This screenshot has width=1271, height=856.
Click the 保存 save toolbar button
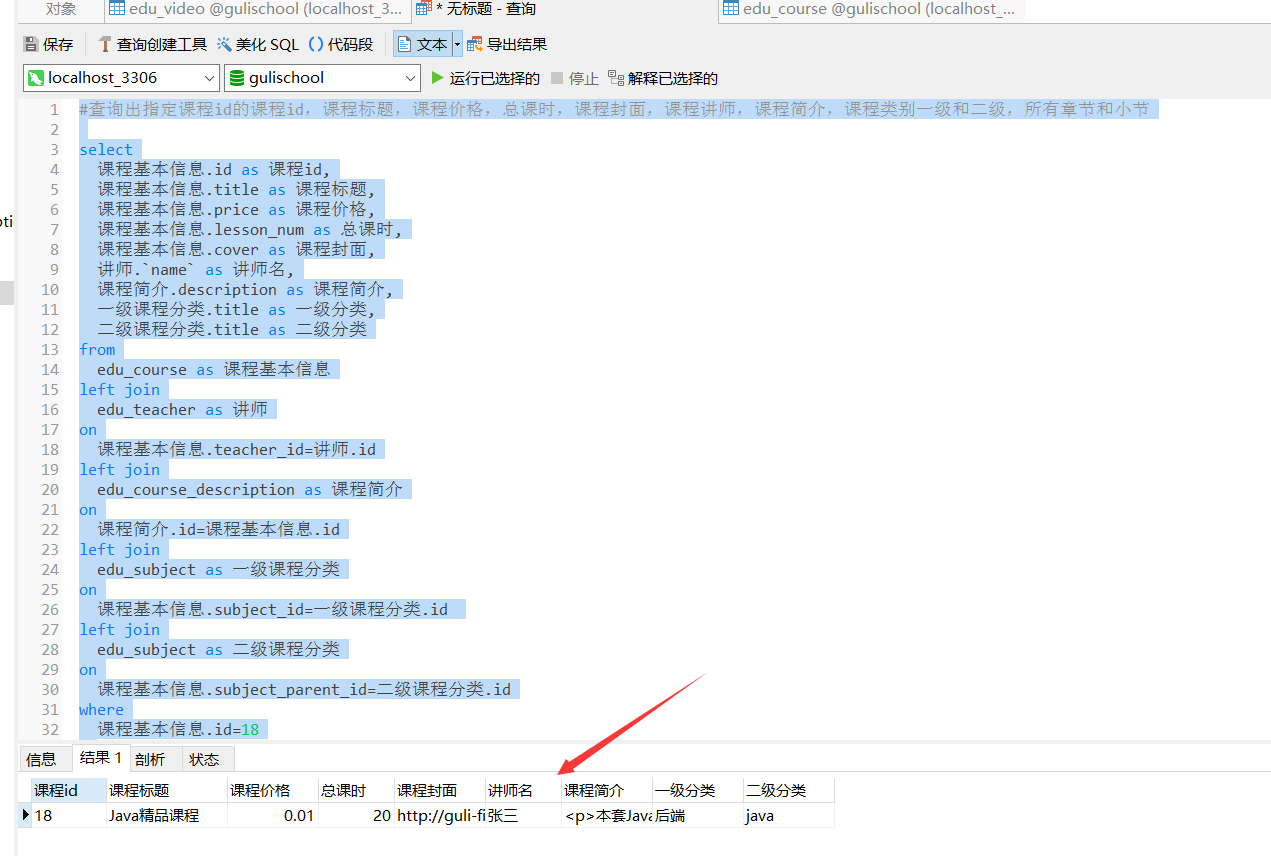coord(48,44)
